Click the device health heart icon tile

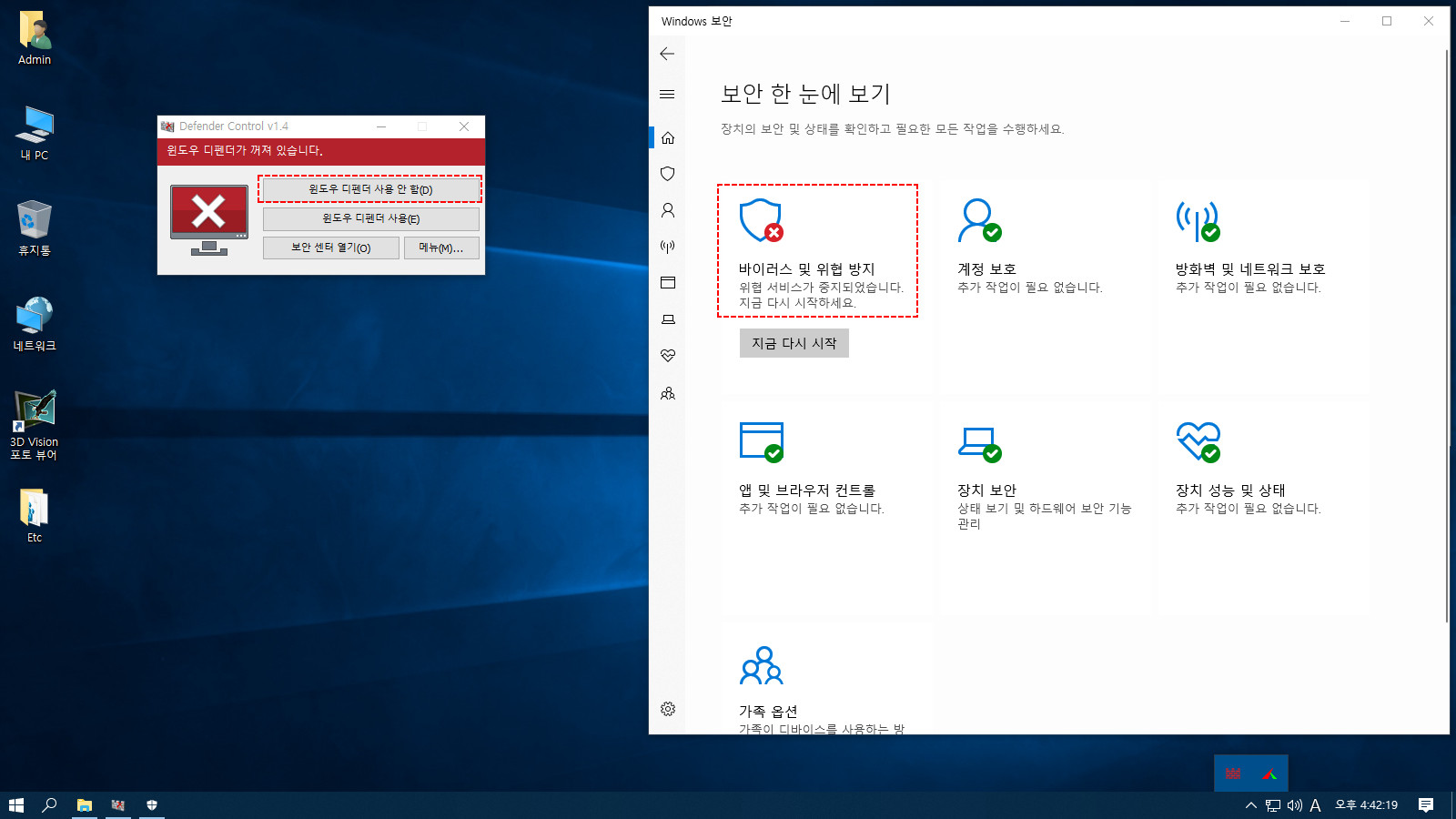pyautogui.click(x=1198, y=441)
